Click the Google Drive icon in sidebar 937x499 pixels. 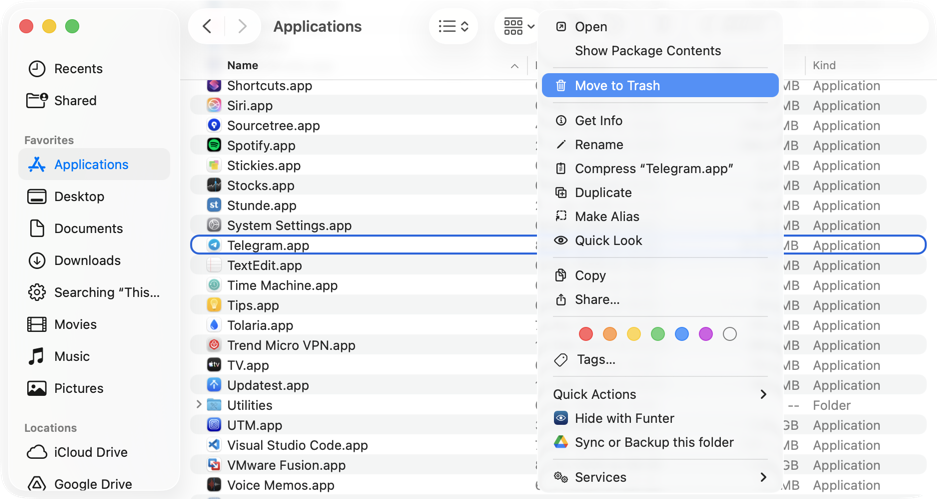[37, 484]
